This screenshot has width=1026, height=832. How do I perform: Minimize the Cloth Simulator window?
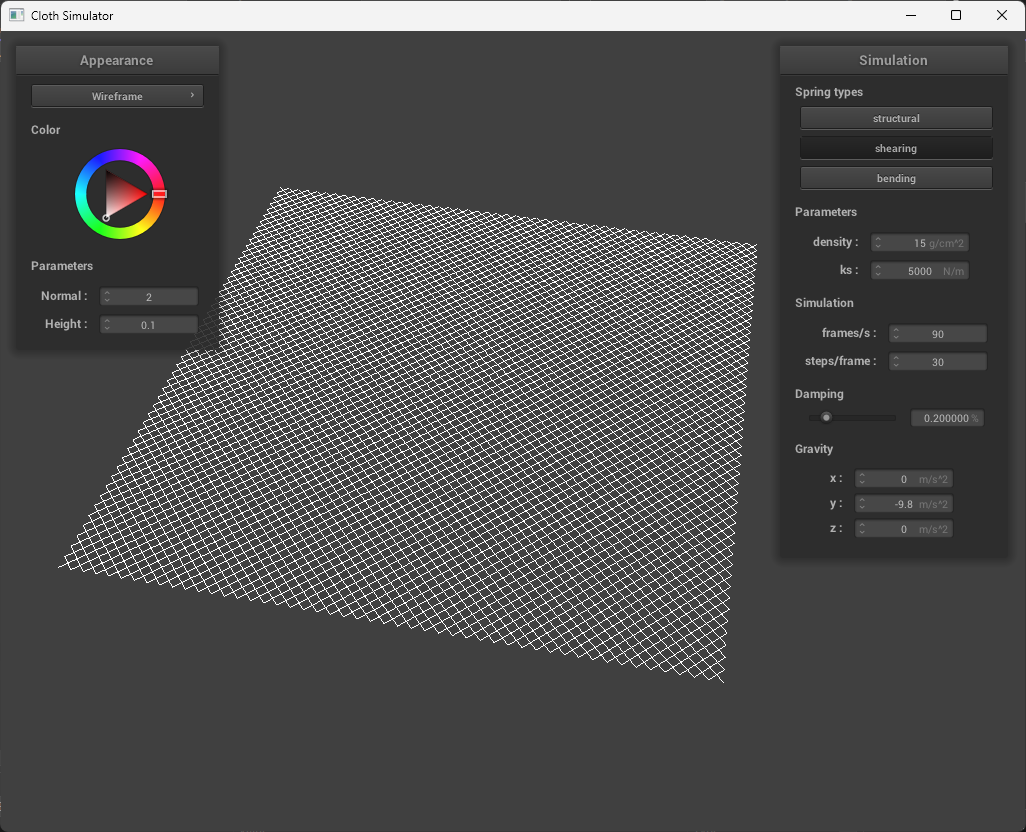(x=911, y=15)
